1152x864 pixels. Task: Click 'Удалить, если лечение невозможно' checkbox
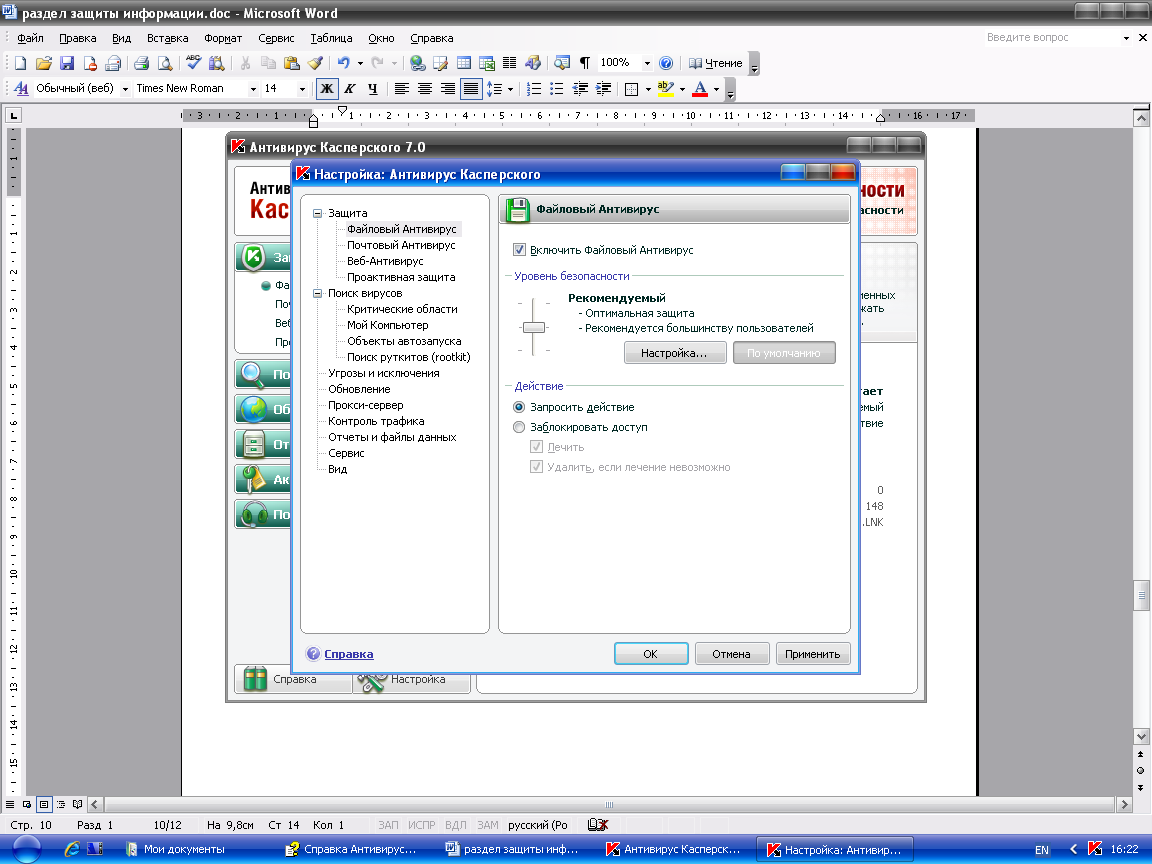[536, 467]
